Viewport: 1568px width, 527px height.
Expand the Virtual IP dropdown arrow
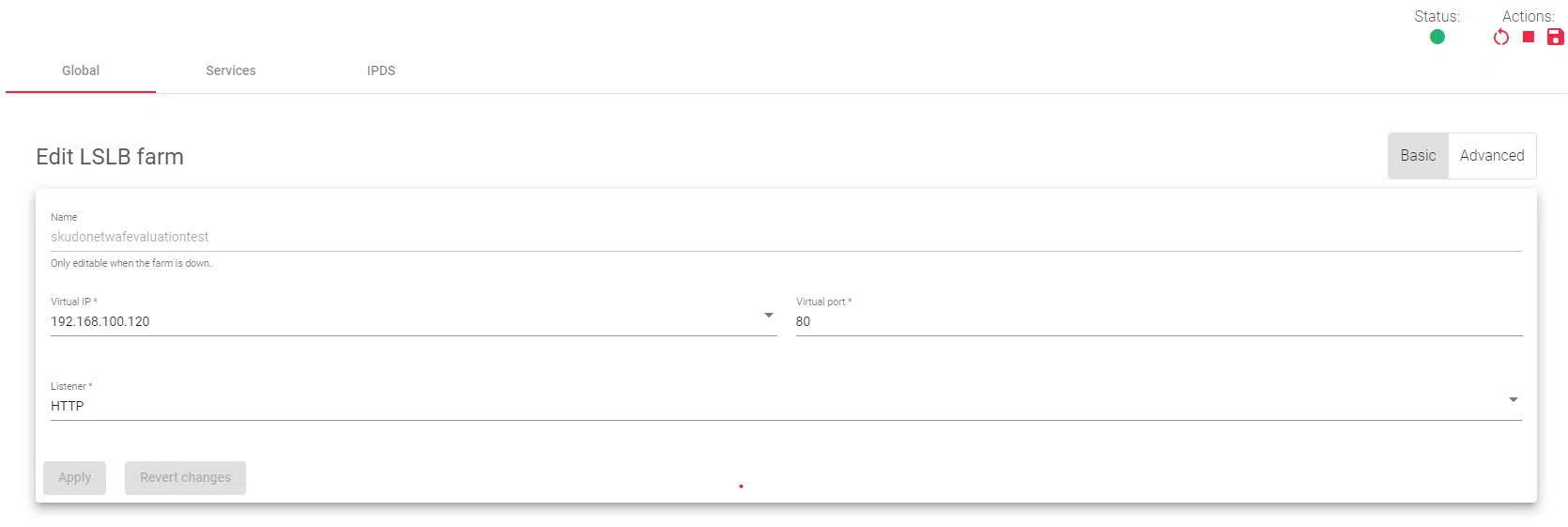pyautogui.click(x=769, y=316)
